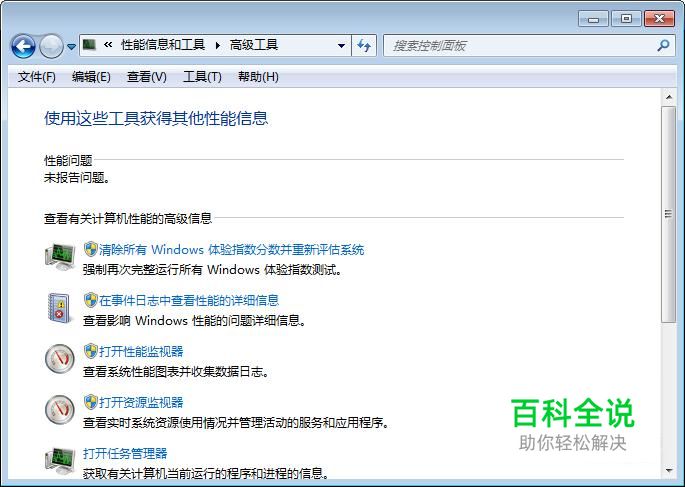Screen dimensions: 685x487
Task: Open the 查看(V) menu
Action: coord(146,77)
